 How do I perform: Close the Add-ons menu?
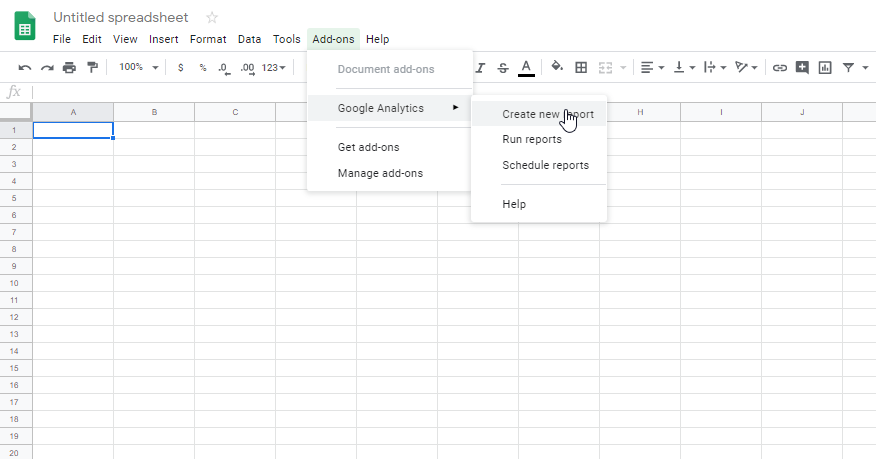pos(333,39)
